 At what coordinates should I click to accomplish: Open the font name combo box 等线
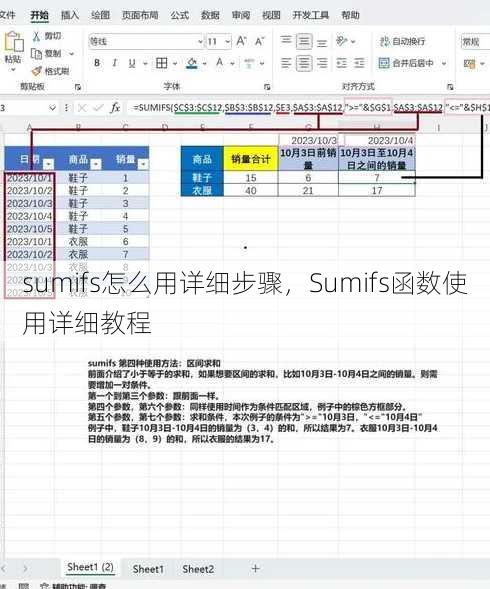coord(146,41)
